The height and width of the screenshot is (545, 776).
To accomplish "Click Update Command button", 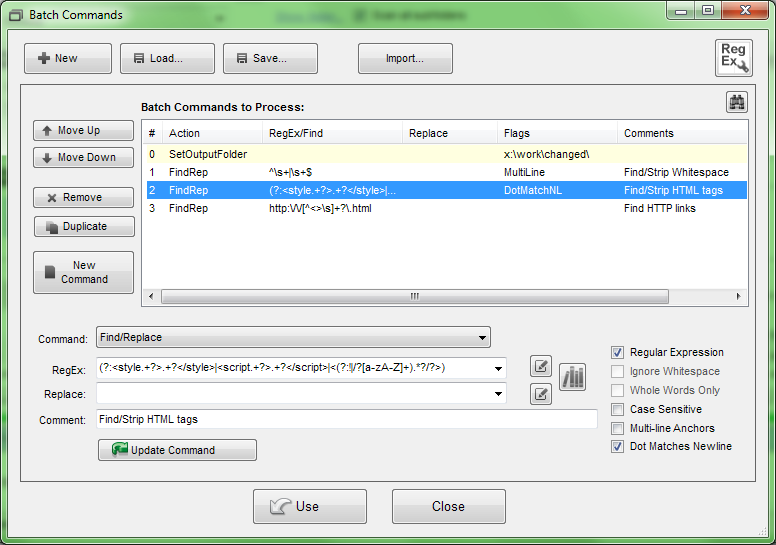I will click(177, 450).
